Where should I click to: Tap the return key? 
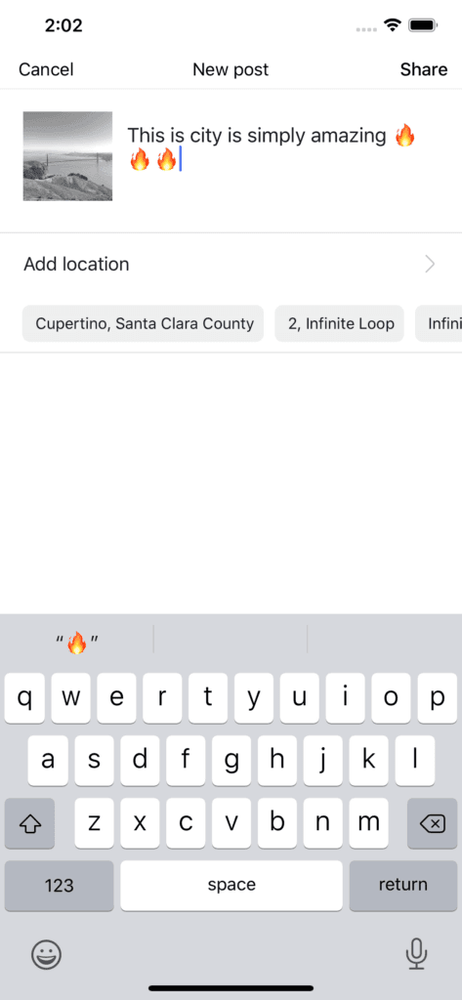pos(403,885)
